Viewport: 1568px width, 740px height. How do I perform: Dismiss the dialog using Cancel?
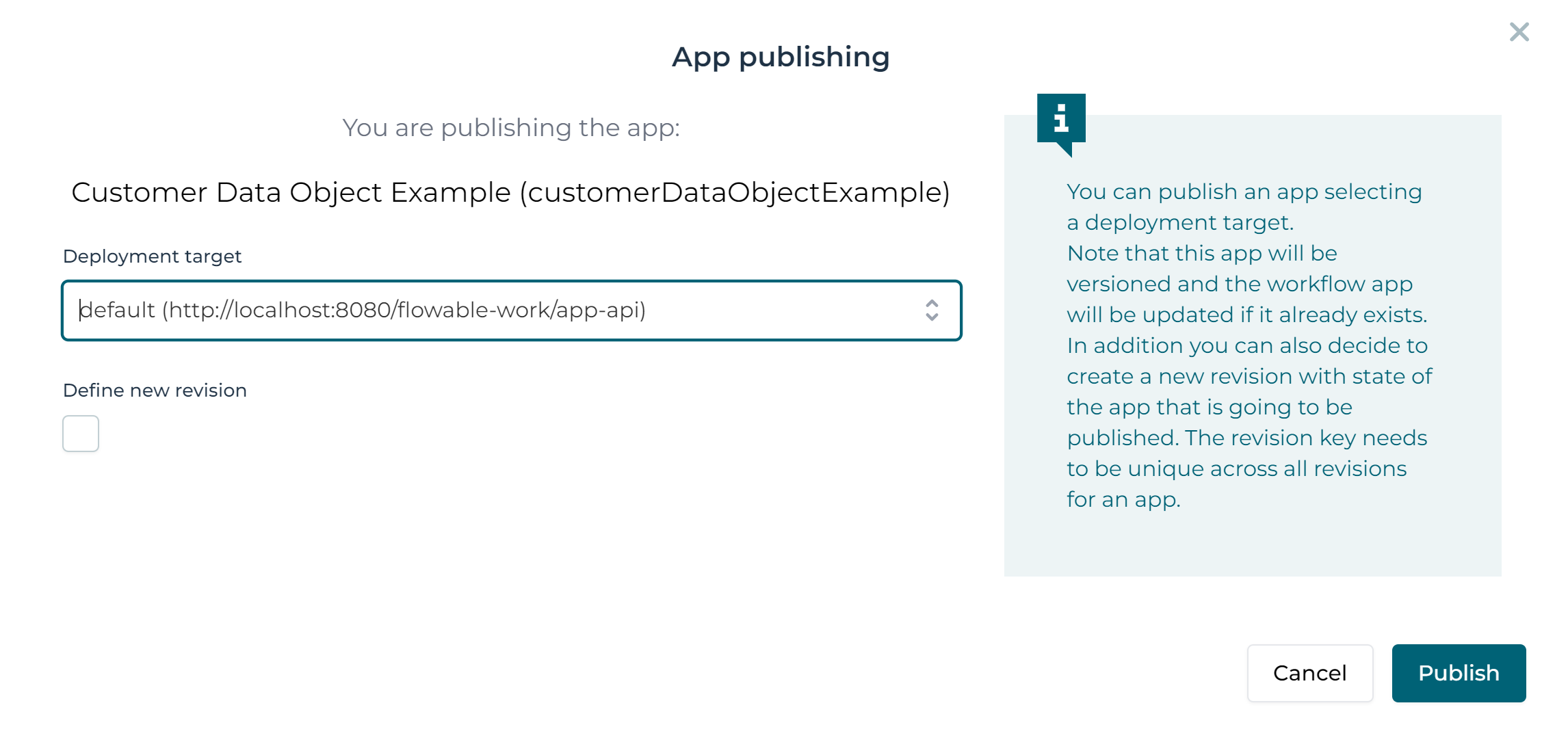[1310, 673]
